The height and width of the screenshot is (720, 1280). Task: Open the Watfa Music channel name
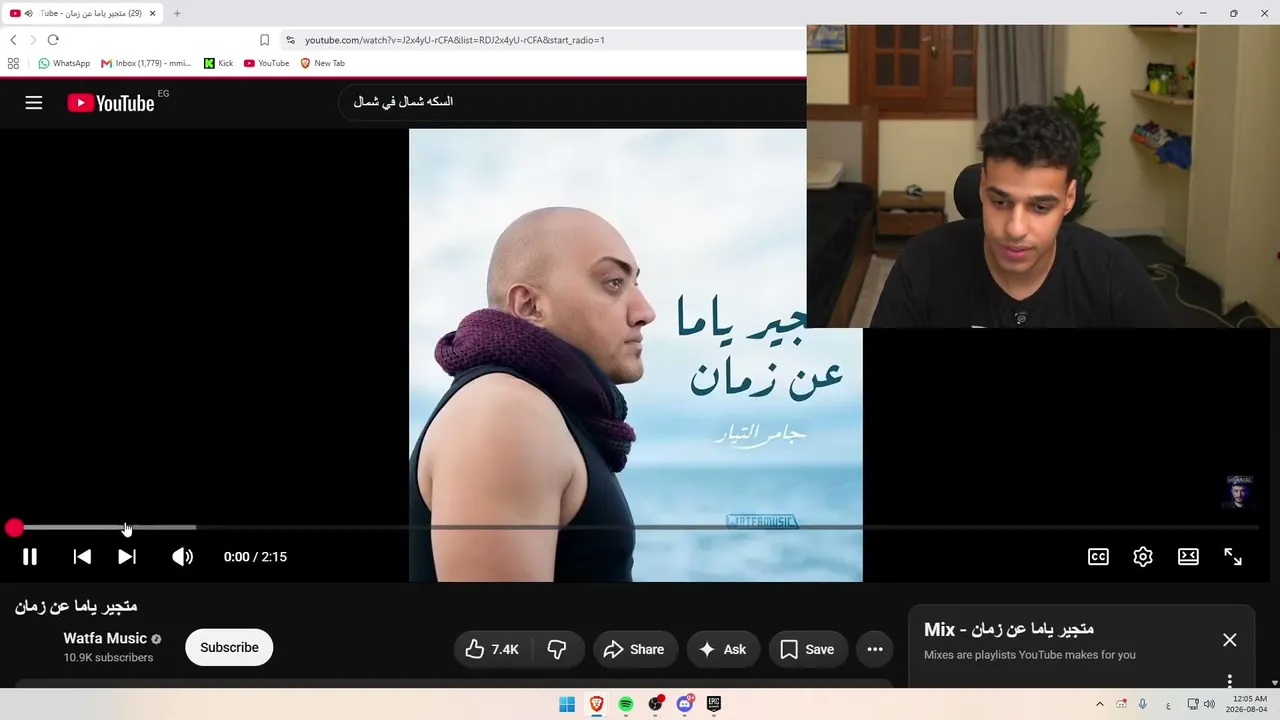(105, 638)
